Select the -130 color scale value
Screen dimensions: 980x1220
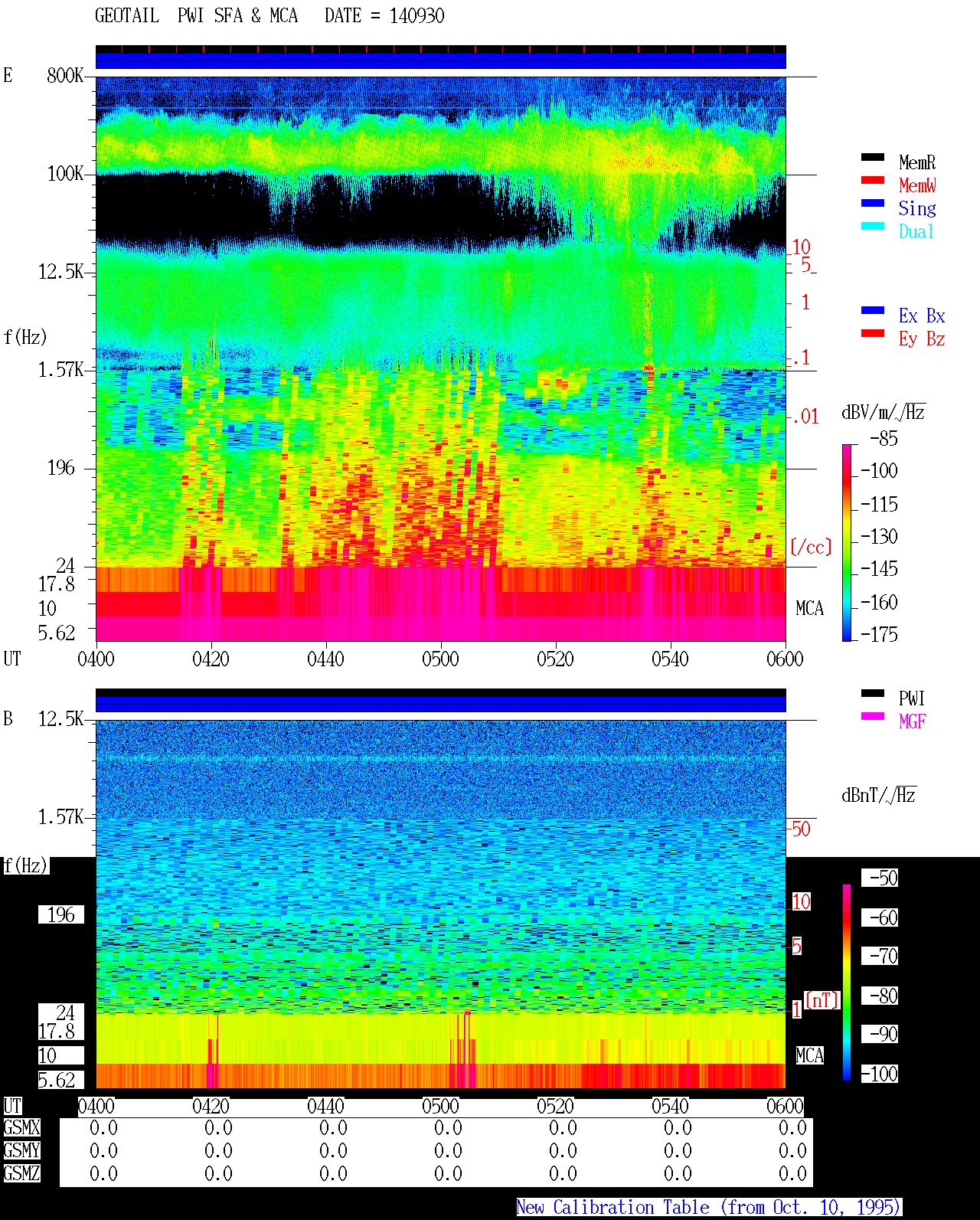click(879, 537)
